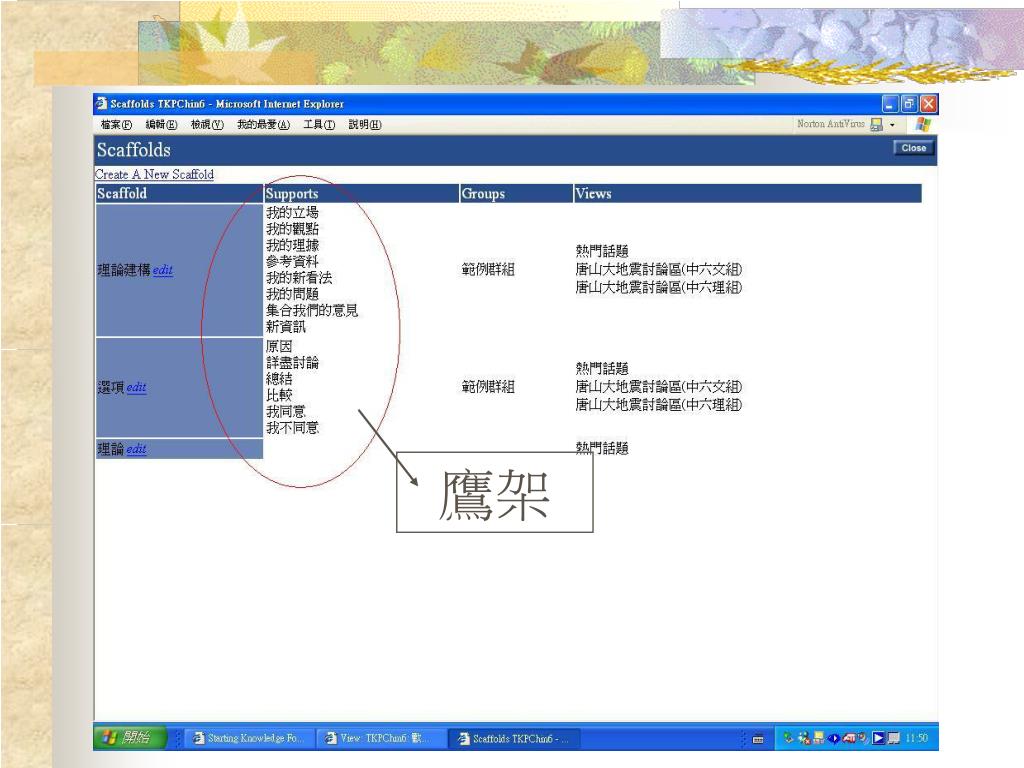The height and width of the screenshot is (768, 1024).
Task: Open the Norton AntiVirus dropdown arrow
Action: (x=892, y=124)
